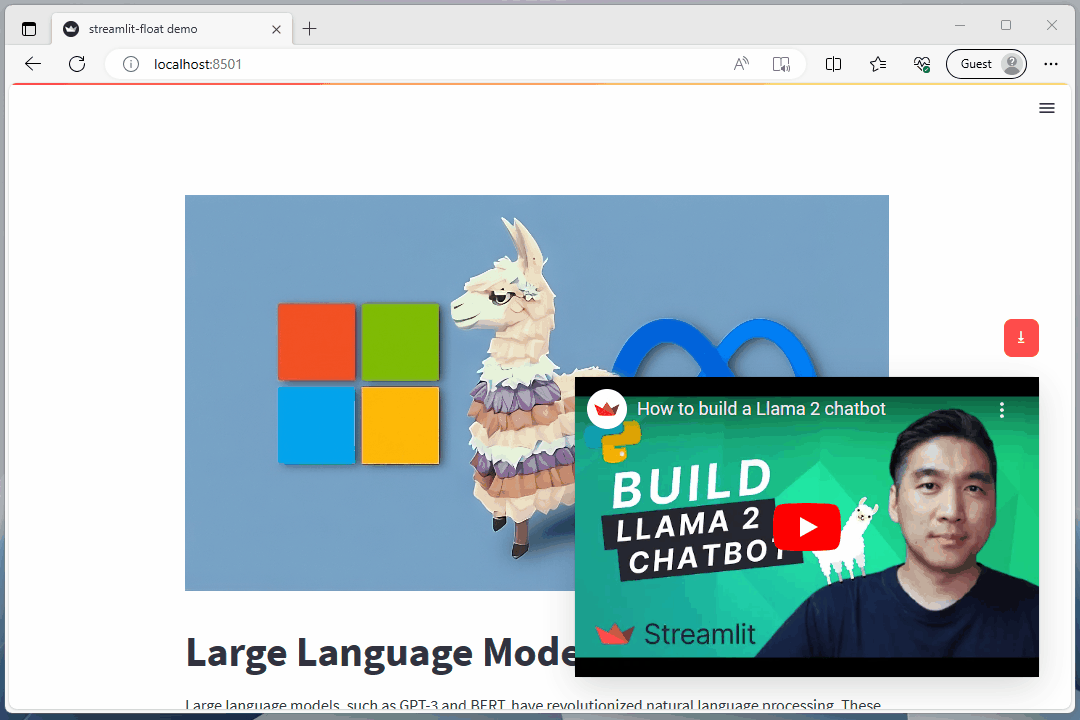The image size is (1080, 720).
Task: Minimize the Edge browser window
Action: [x=960, y=25]
